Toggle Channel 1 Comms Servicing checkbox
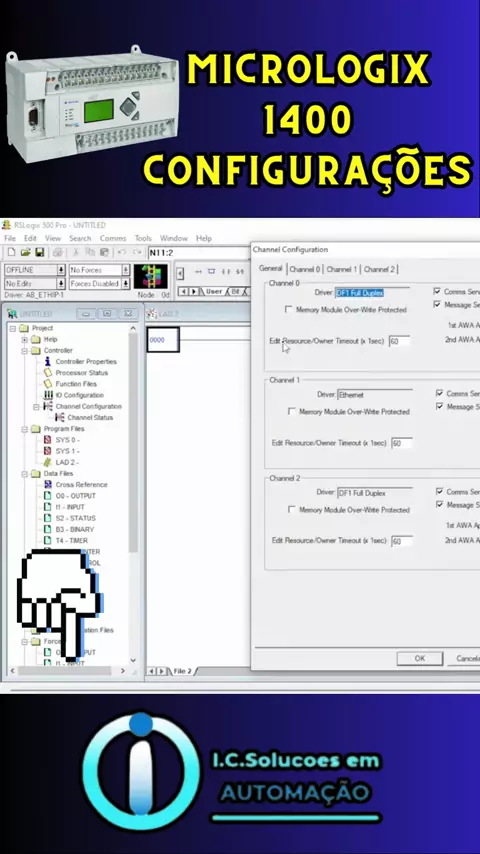The height and width of the screenshot is (854, 480). click(x=440, y=393)
